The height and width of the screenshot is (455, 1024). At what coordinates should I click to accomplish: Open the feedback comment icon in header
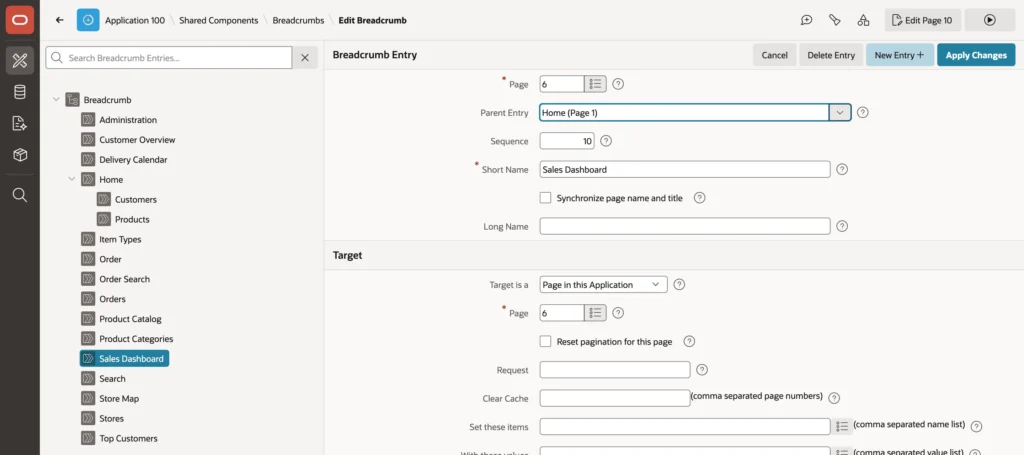(x=807, y=20)
